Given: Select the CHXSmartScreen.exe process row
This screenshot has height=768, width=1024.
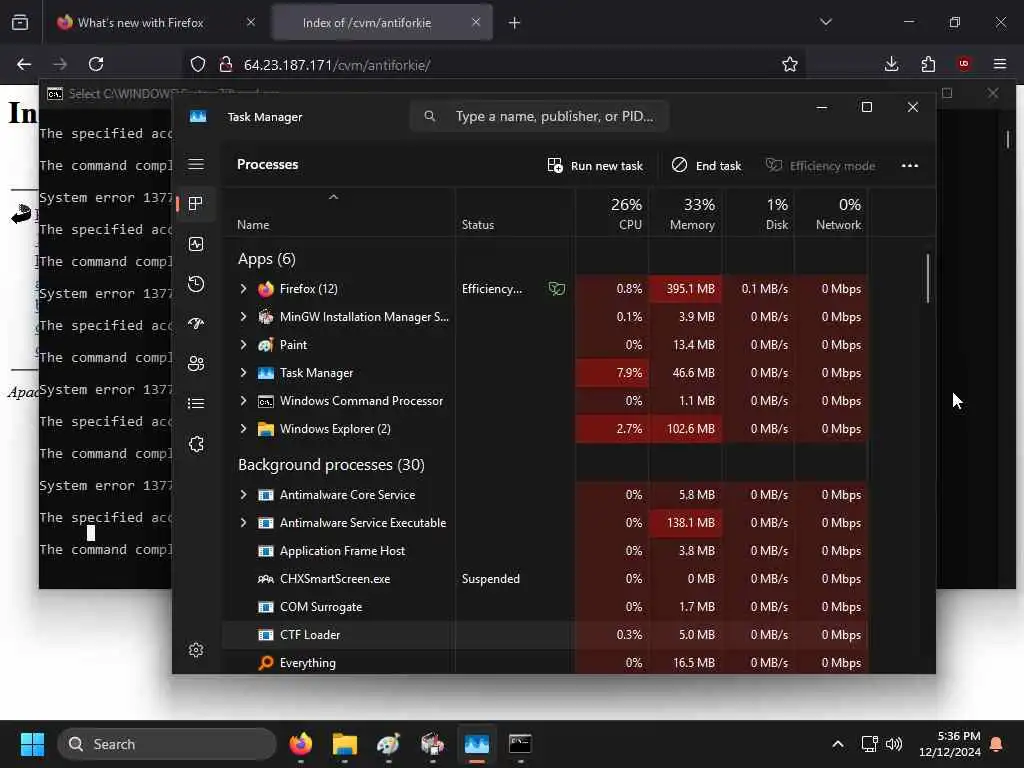Looking at the screenshot, I should coord(545,579).
